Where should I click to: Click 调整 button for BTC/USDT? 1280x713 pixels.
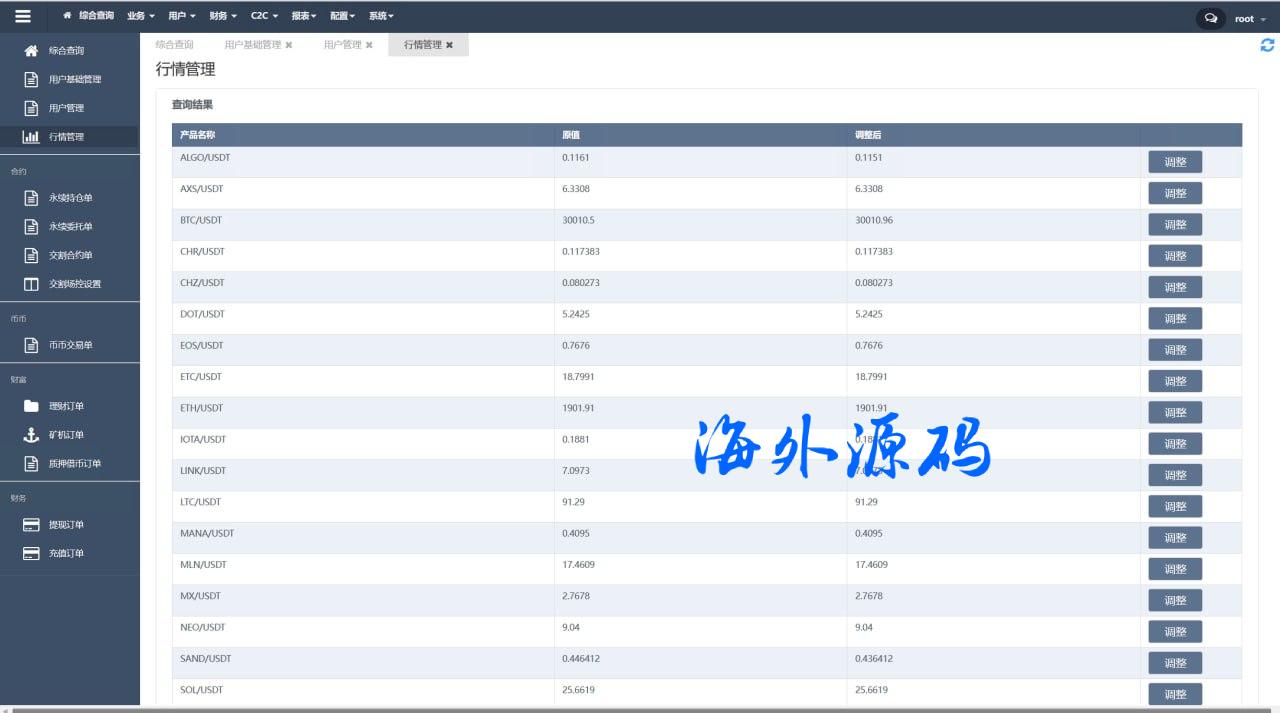(x=1175, y=225)
